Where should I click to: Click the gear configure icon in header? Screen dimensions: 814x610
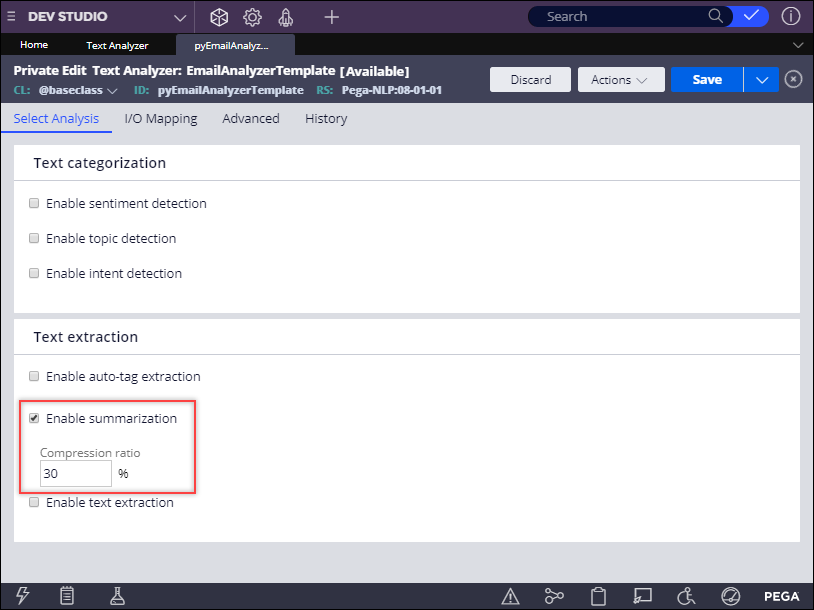pos(252,17)
